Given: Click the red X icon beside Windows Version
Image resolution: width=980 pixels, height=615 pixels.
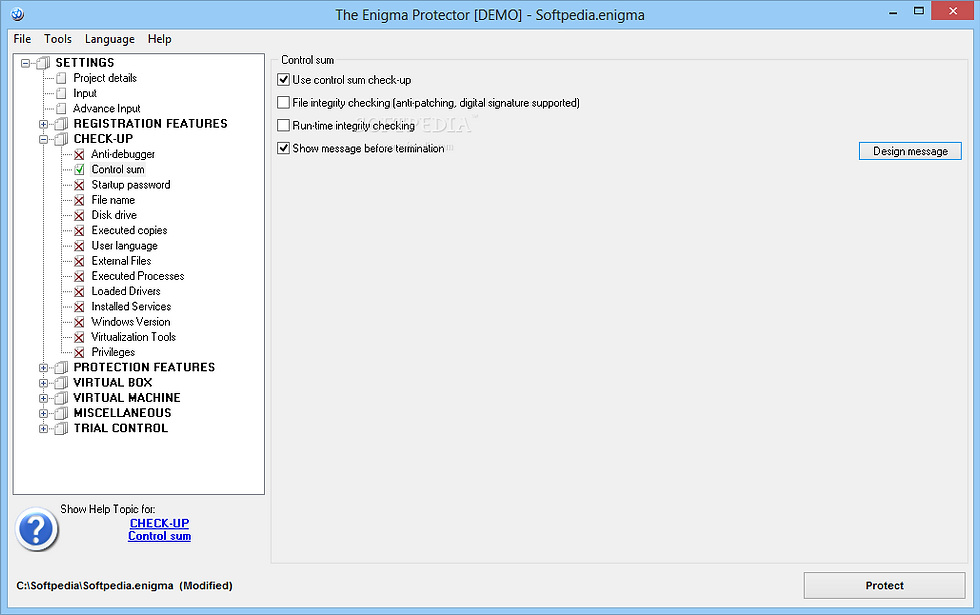Looking at the screenshot, I should click(79, 322).
